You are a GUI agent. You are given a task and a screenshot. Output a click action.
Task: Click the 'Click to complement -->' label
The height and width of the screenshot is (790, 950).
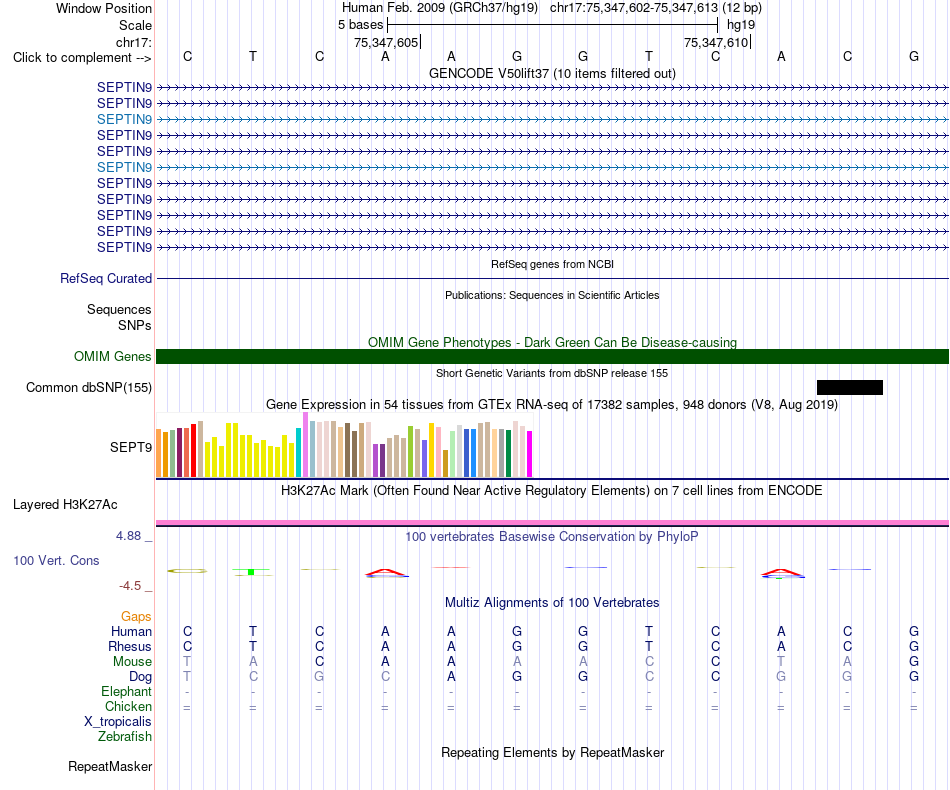[x=82, y=58]
